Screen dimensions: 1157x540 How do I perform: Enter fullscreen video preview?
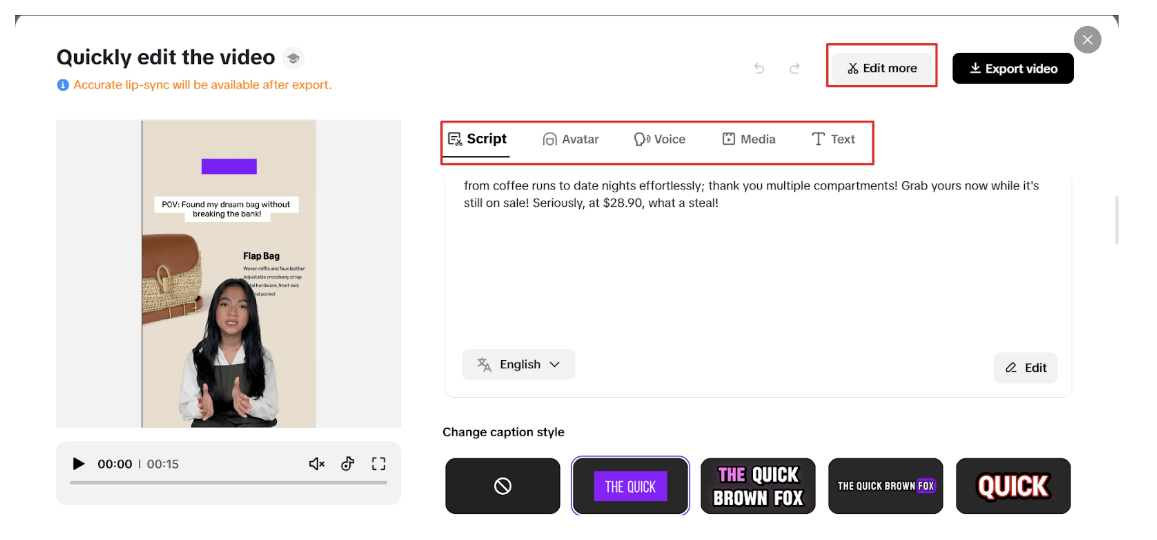(x=378, y=464)
